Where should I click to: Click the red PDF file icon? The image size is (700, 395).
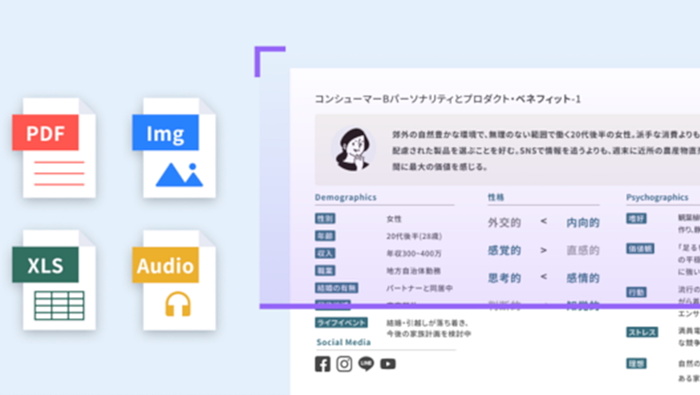coord(54,148)
